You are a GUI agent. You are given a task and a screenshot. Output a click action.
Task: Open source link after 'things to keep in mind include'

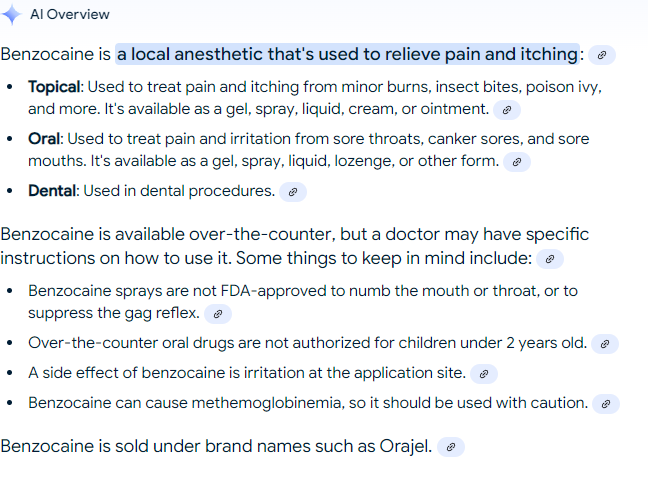[x=550, y=259]
